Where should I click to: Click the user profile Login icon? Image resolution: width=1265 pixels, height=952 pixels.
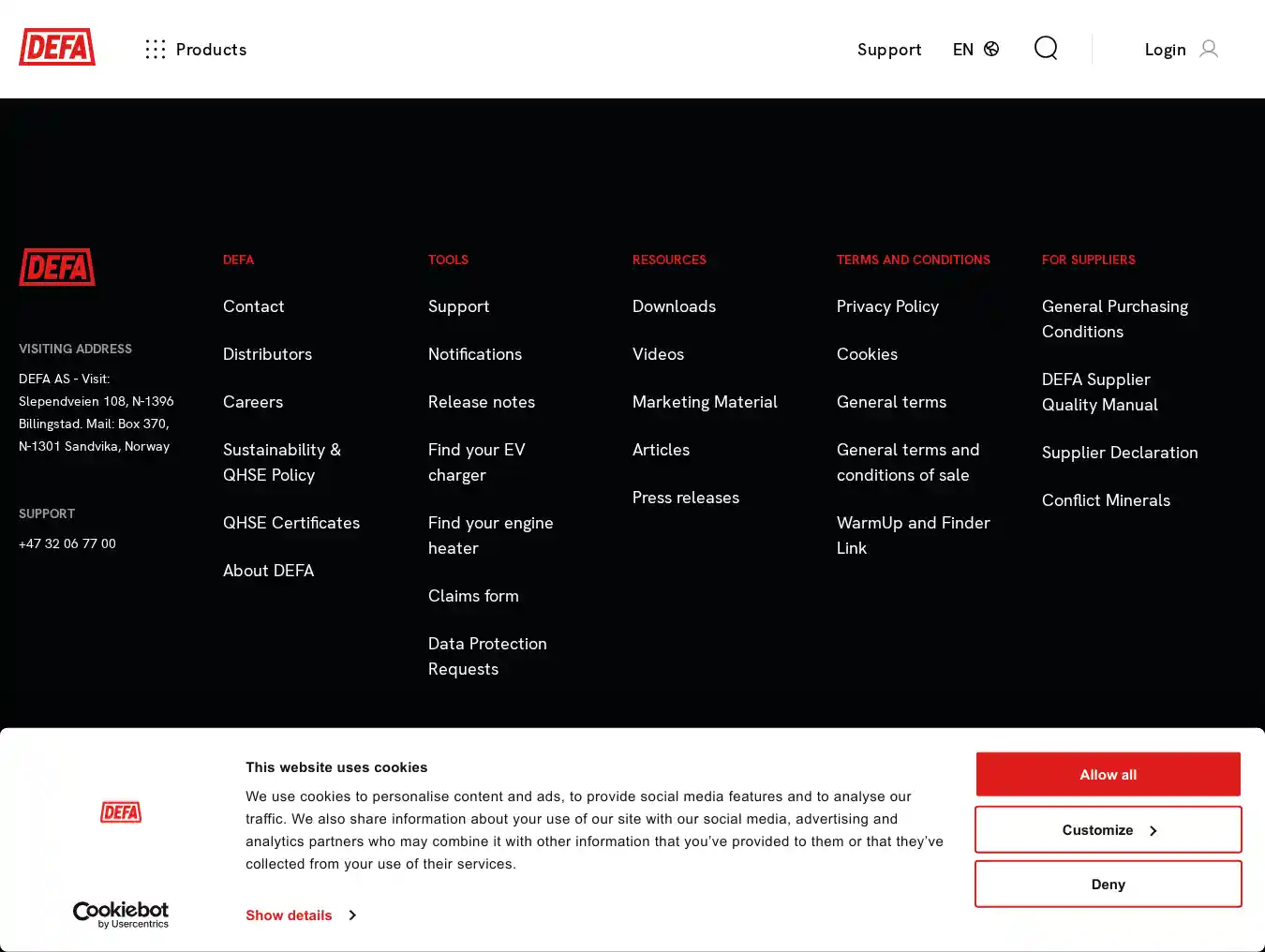point(1209,49)
